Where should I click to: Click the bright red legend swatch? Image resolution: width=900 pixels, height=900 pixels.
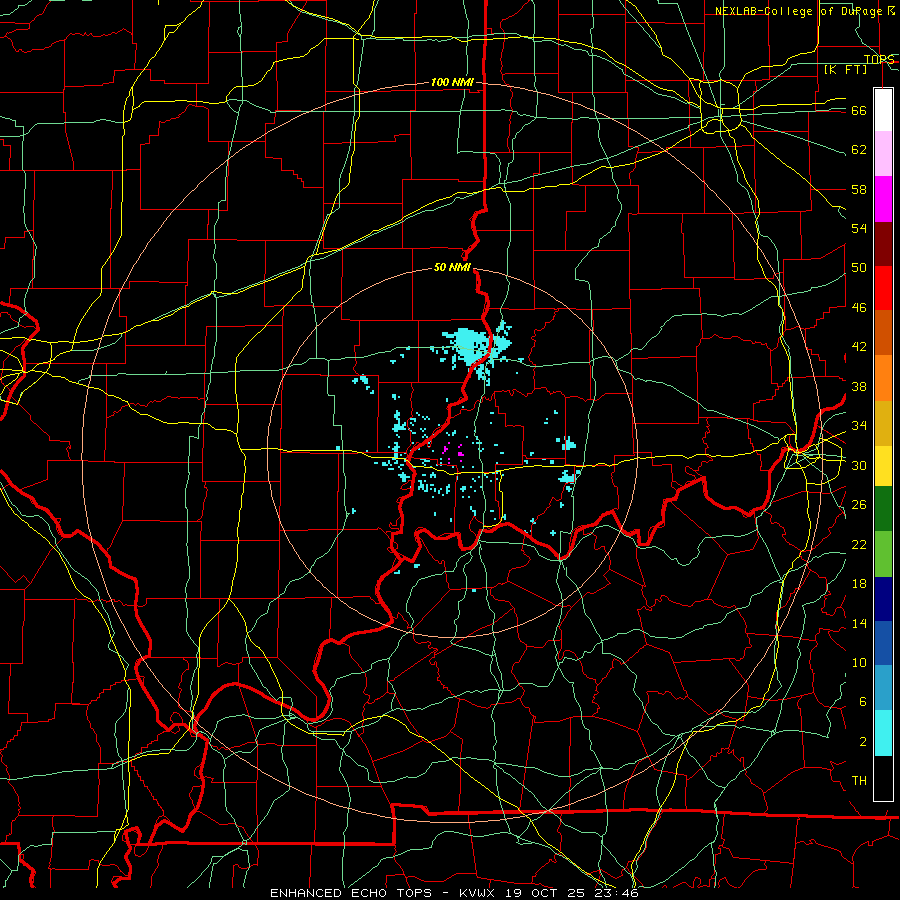tap(883, 288)
